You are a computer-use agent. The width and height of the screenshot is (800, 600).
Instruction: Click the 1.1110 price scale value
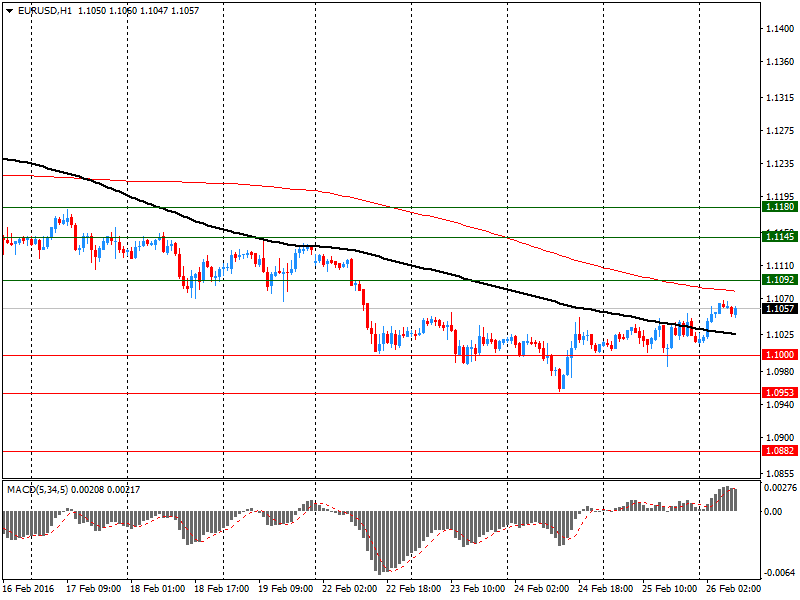click(781, 266)
